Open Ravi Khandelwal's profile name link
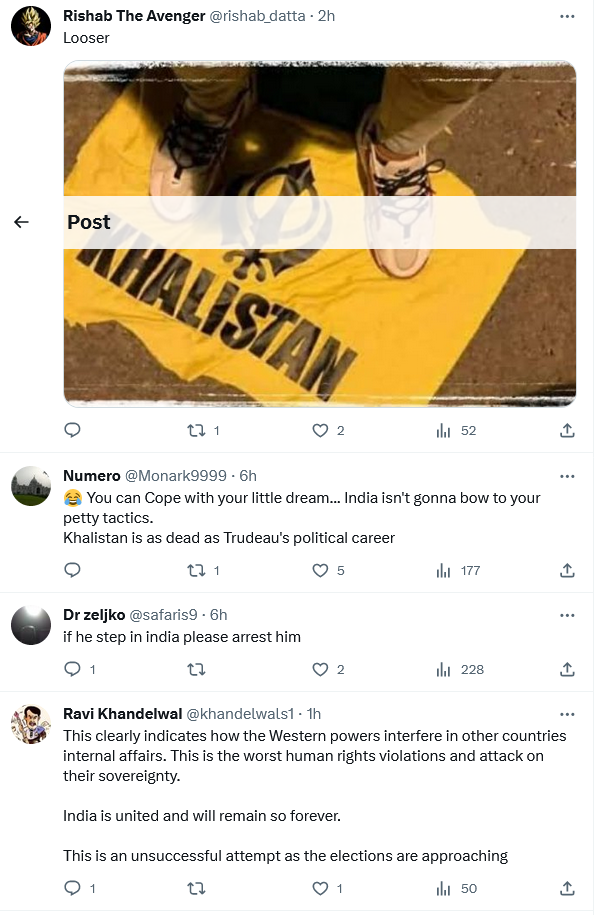607x915 pixels. pyautogui.click(x=123, y=714)
